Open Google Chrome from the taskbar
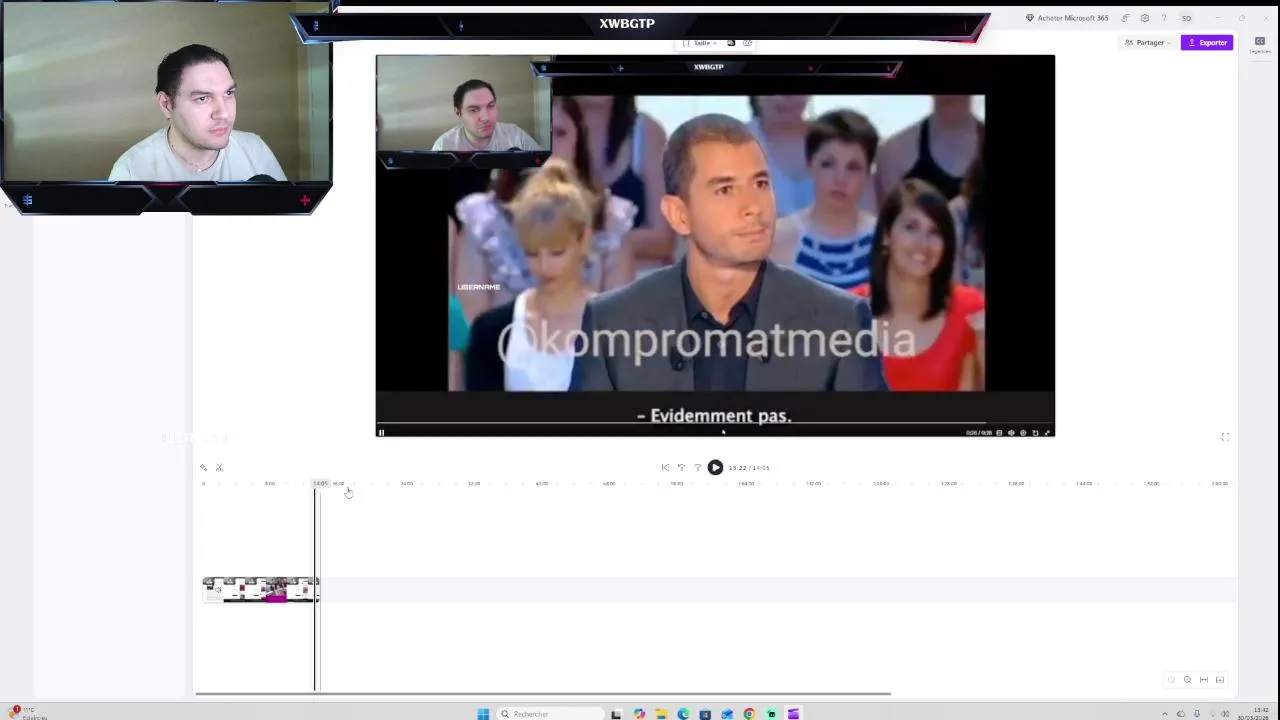1280x720 pixels. pyautogui.click(x=749, y=714)
